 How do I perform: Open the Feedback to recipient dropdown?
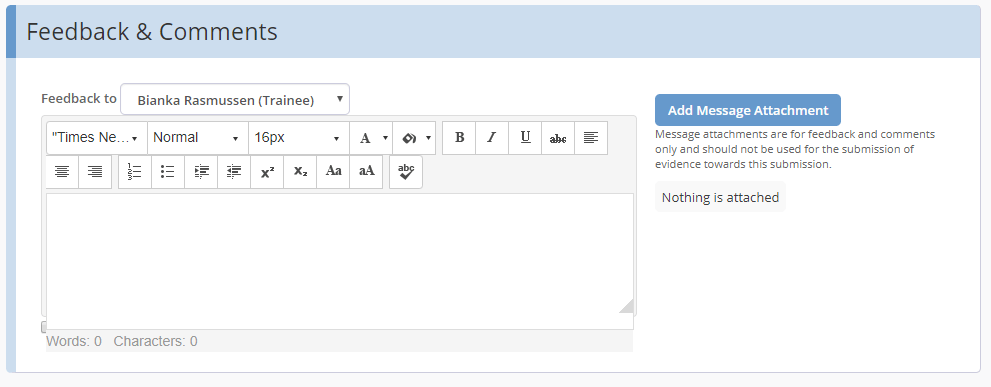tap(234, 99)
